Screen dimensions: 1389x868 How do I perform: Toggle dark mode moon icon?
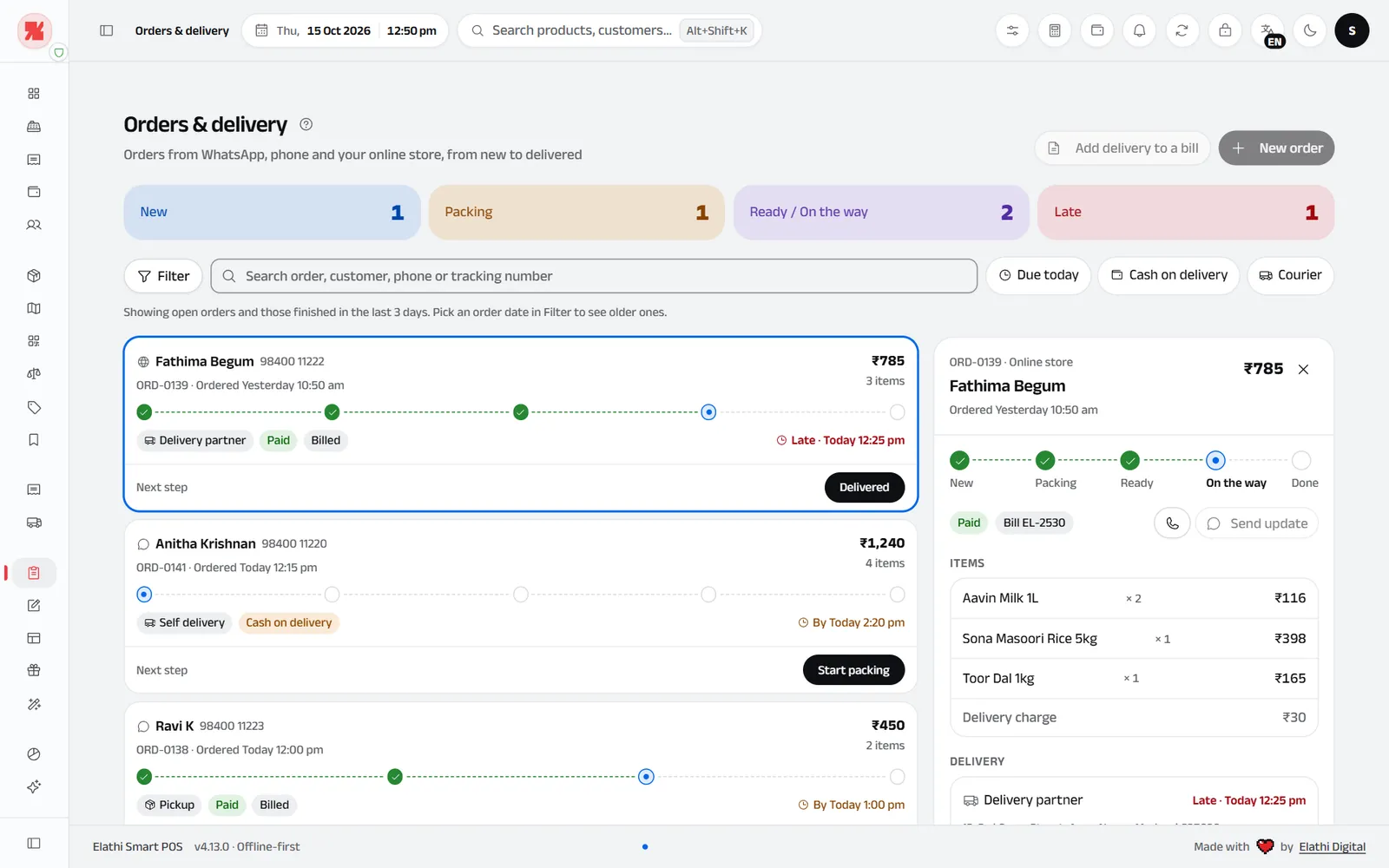click(1310, 30)
